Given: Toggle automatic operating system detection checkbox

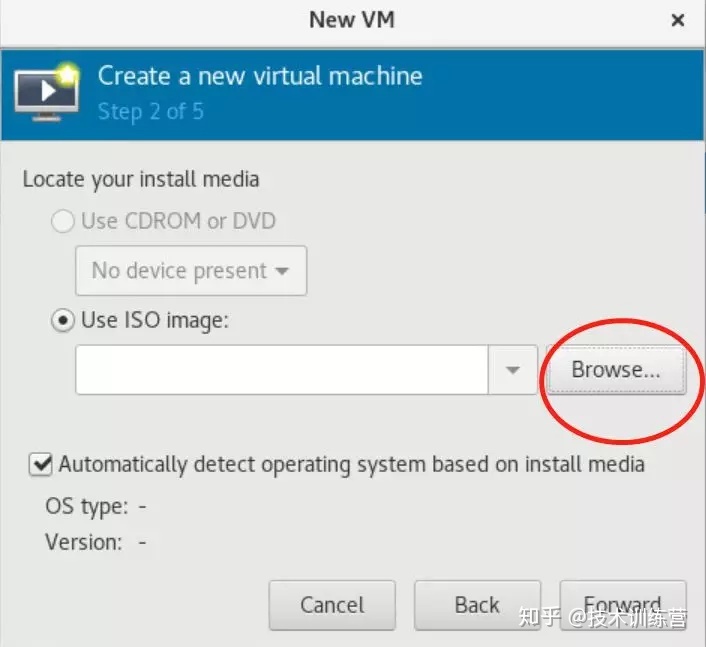Looking at the screenshot, I should click(x=41, y=464).
